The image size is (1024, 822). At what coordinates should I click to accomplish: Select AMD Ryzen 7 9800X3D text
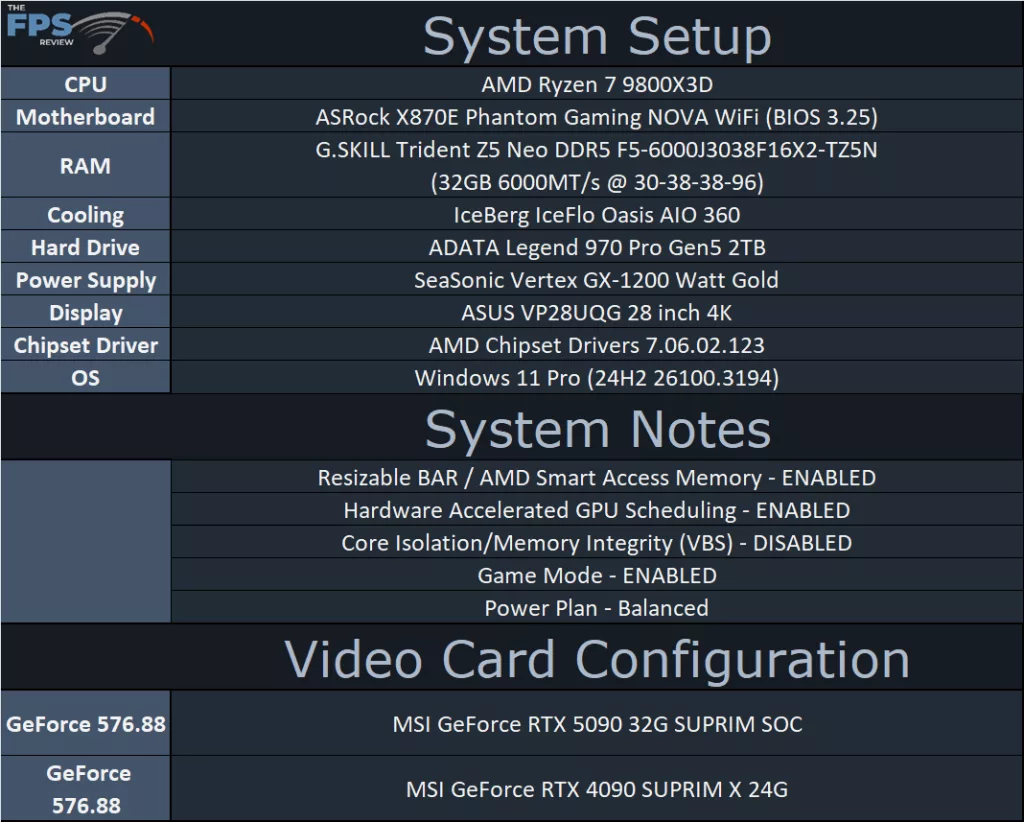(597, 84)
